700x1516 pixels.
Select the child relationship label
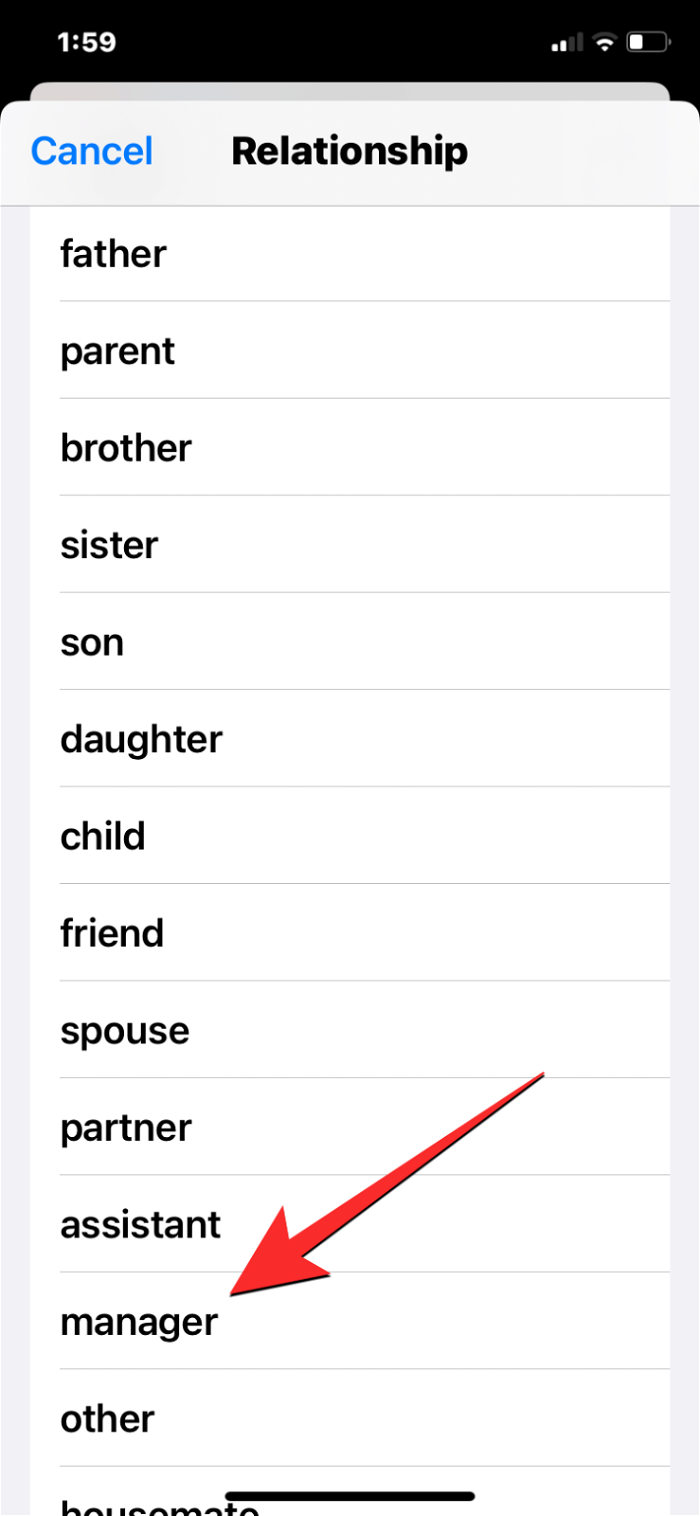[x=103, y=835]
